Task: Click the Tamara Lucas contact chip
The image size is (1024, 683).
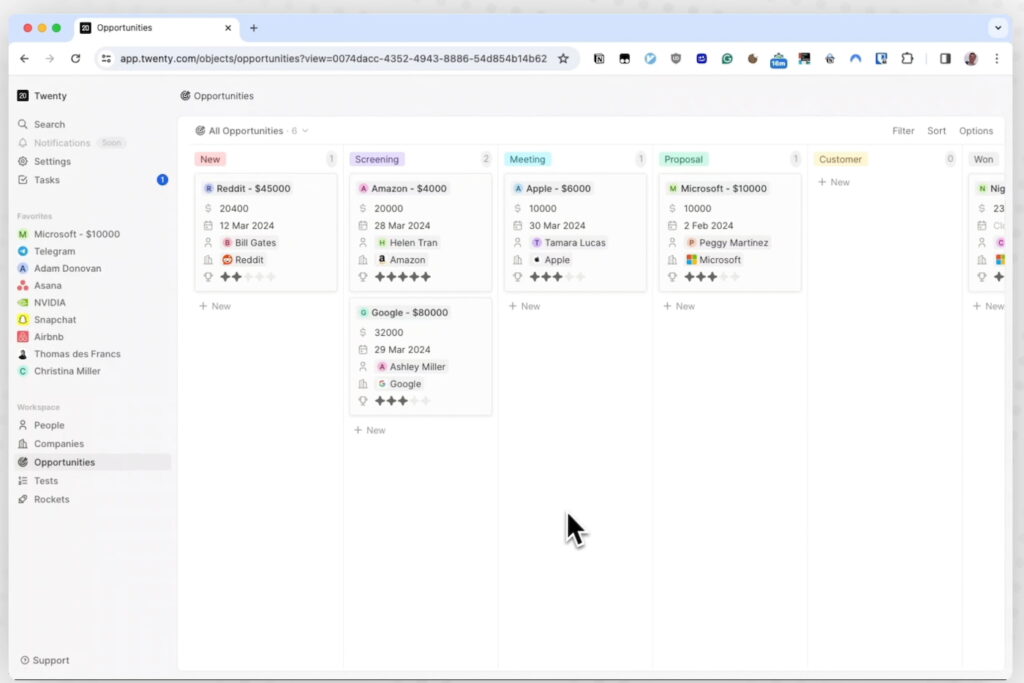Action: click(x=568, y=243)
